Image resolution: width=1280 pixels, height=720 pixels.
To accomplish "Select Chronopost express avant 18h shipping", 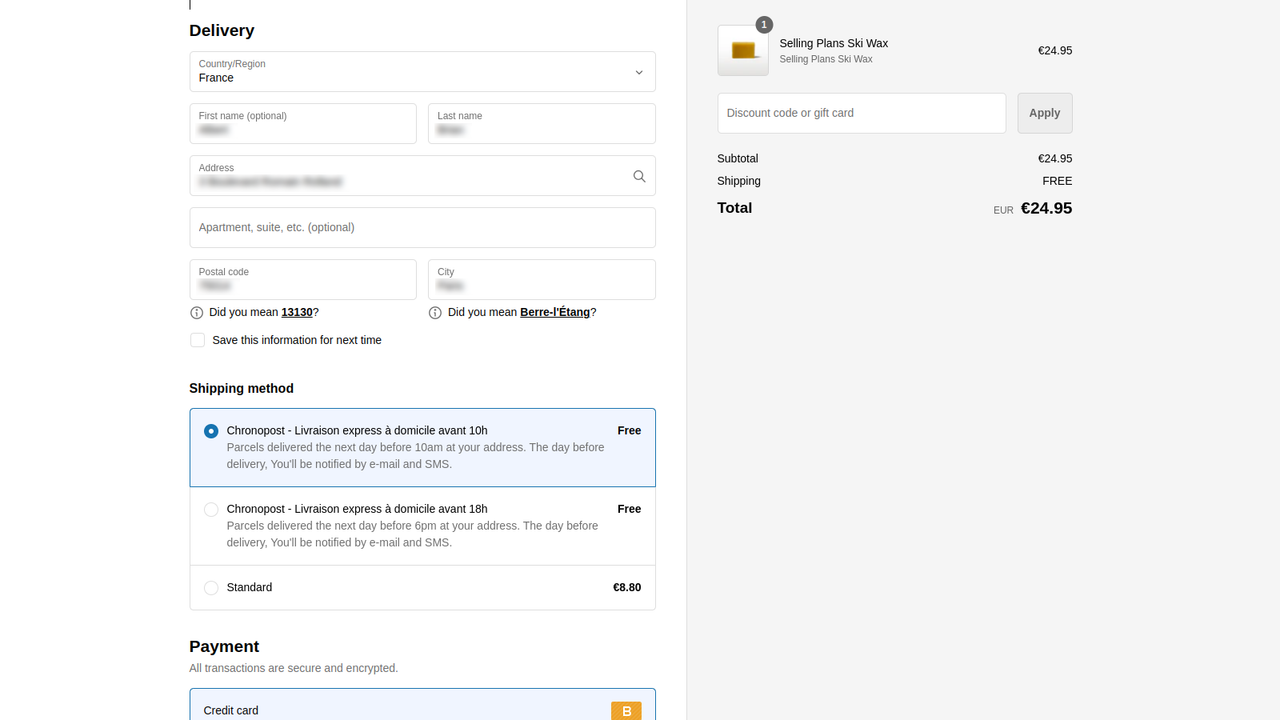I will click(x=211, y=509).
